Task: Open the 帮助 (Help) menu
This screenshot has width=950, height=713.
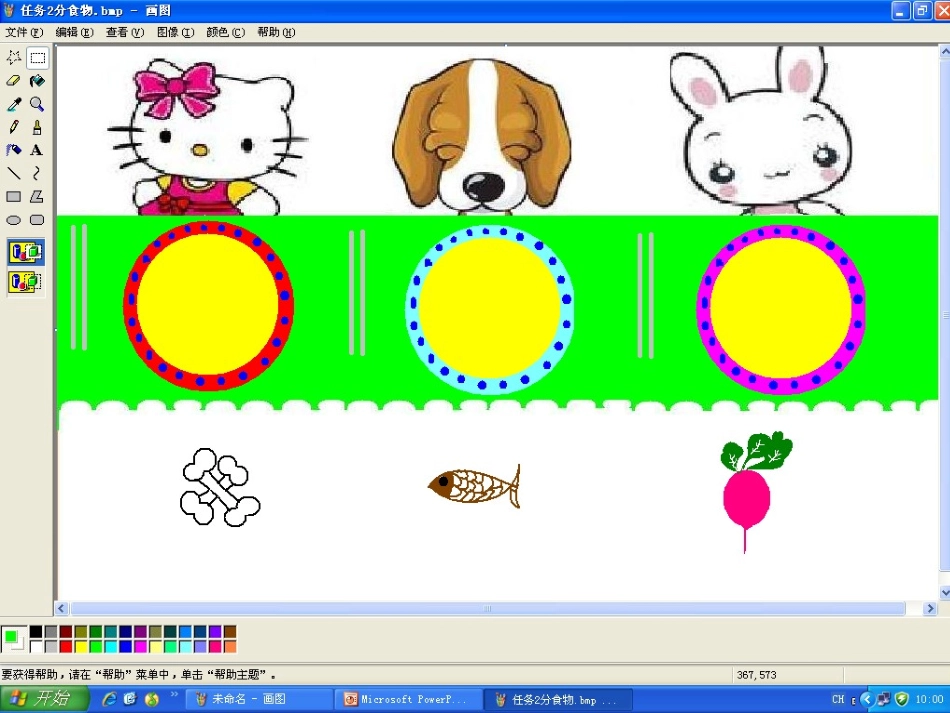Action: tap(276, 32)
